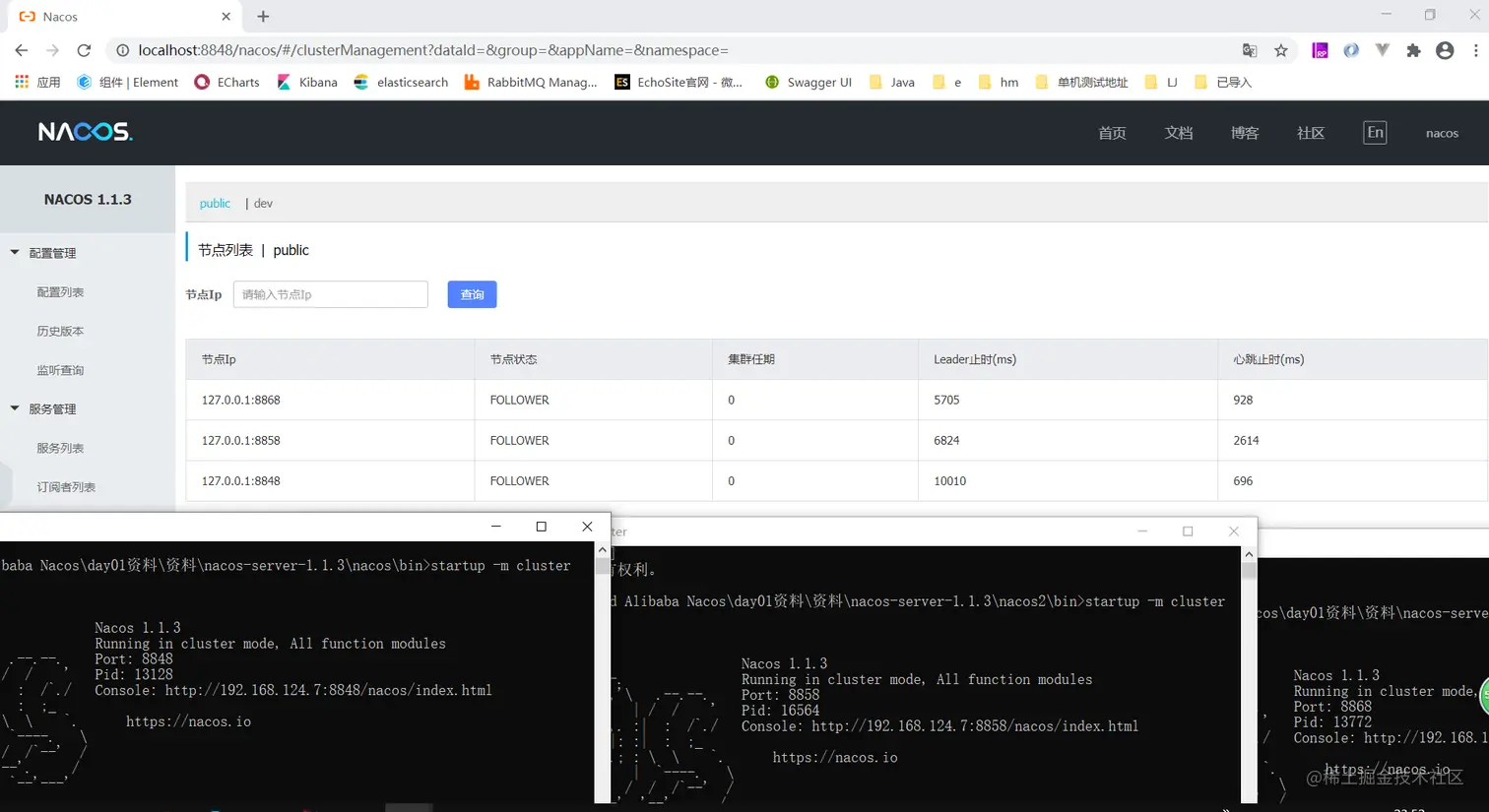Open the hm bookmark folder
Viewport: 1489px width, 812px height.
[x=999, y=83]
